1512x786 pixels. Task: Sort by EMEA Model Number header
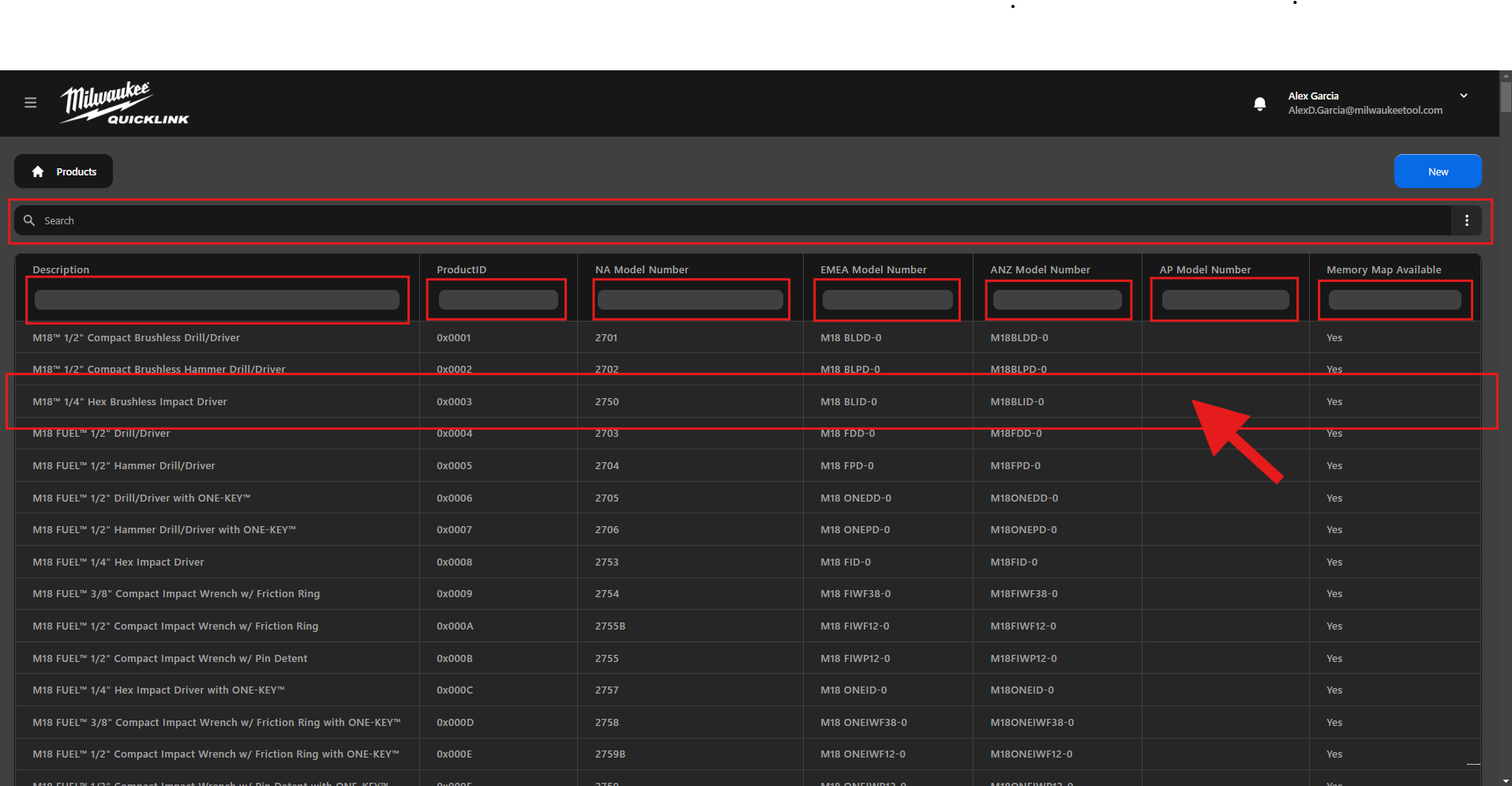pos(873,269)
